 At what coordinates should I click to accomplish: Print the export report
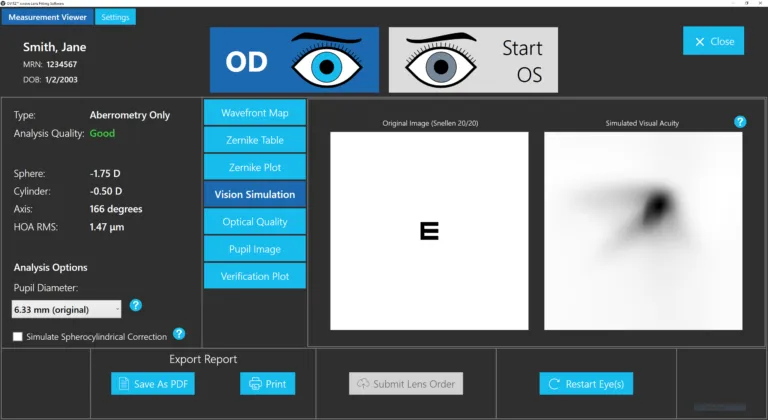point(267,384)
